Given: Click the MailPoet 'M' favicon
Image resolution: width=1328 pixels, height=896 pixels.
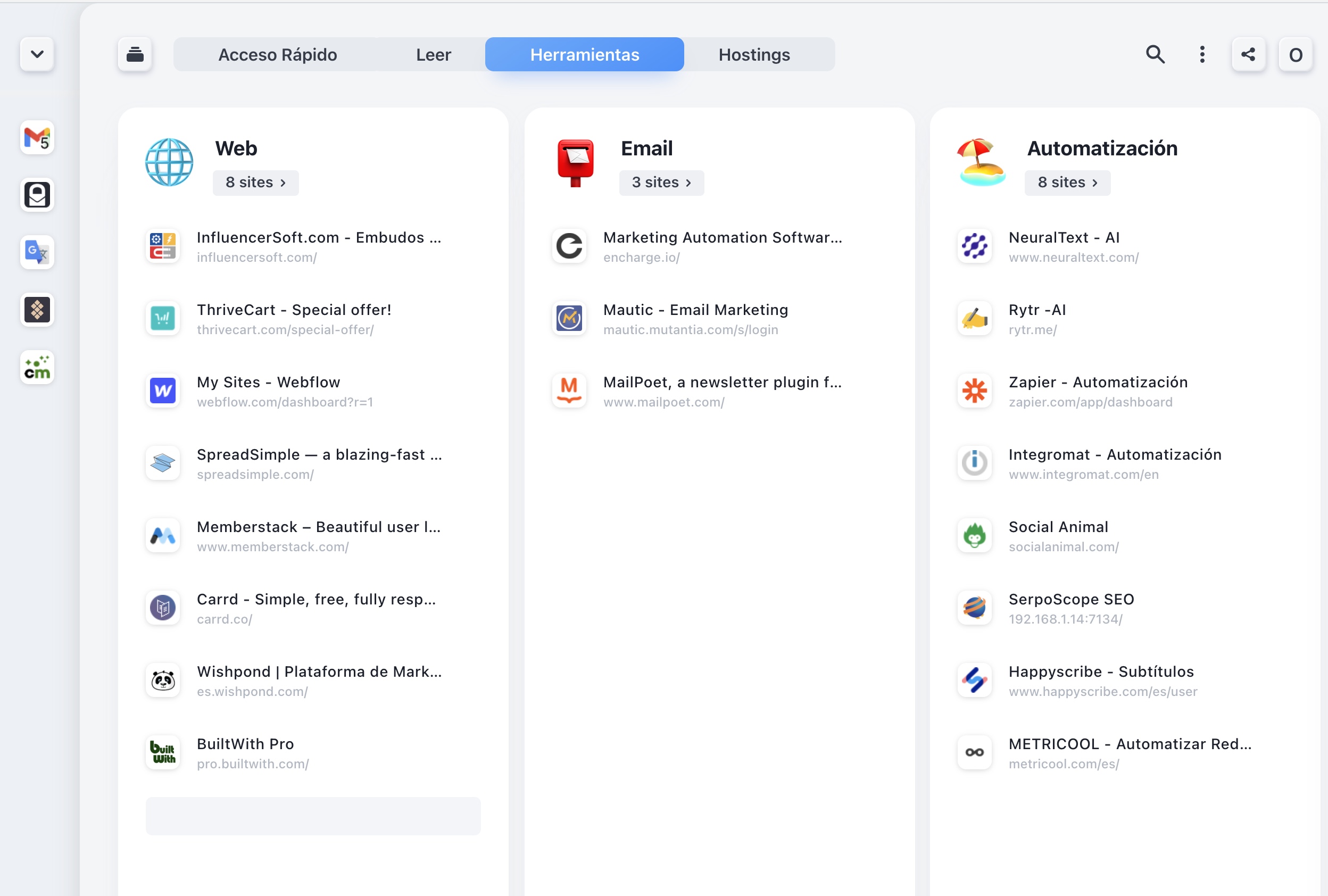Looking at the screenshot, I should (x=569, y=391).
